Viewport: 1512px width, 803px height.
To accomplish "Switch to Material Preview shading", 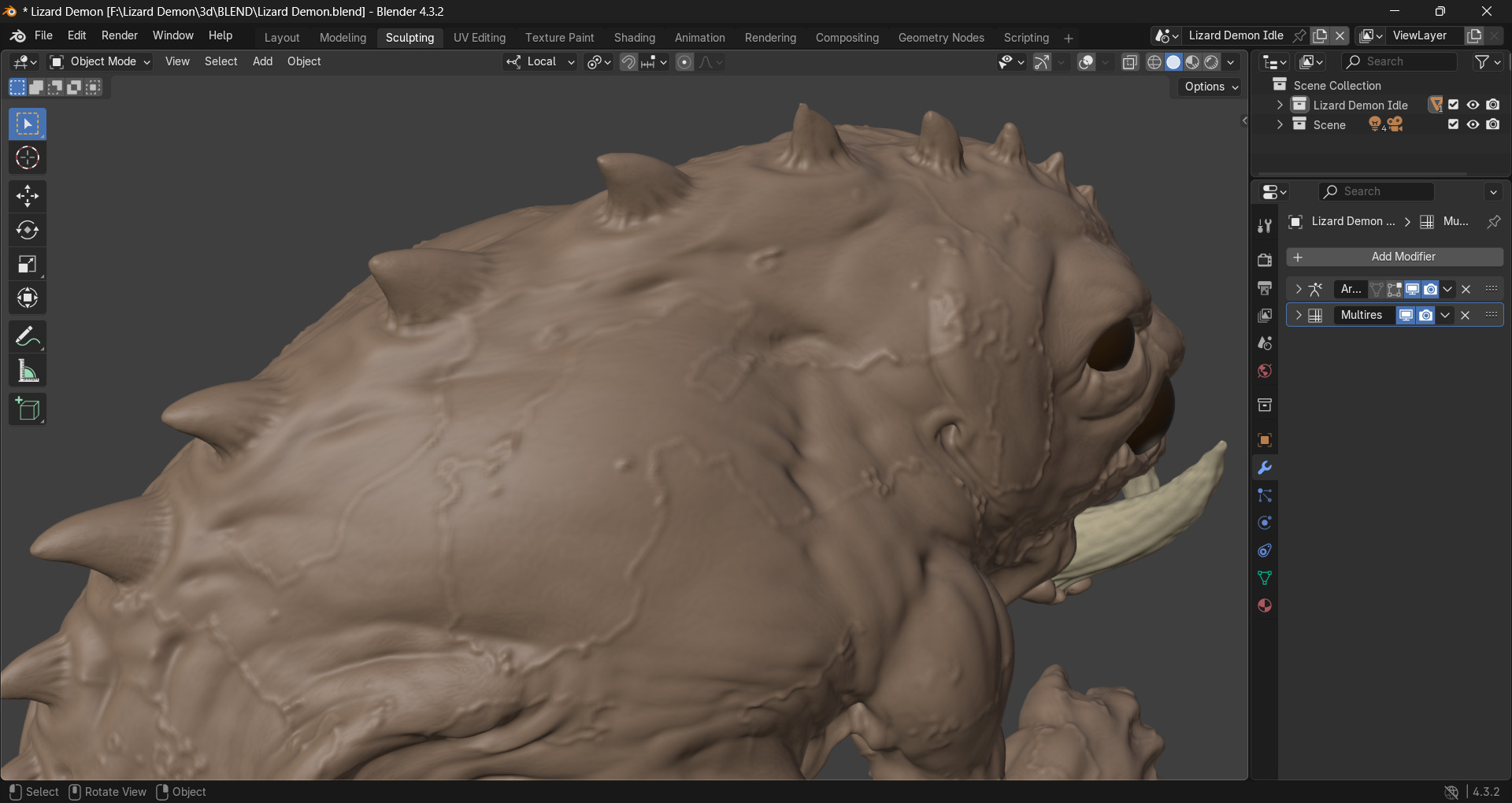I will (1192, 62).
